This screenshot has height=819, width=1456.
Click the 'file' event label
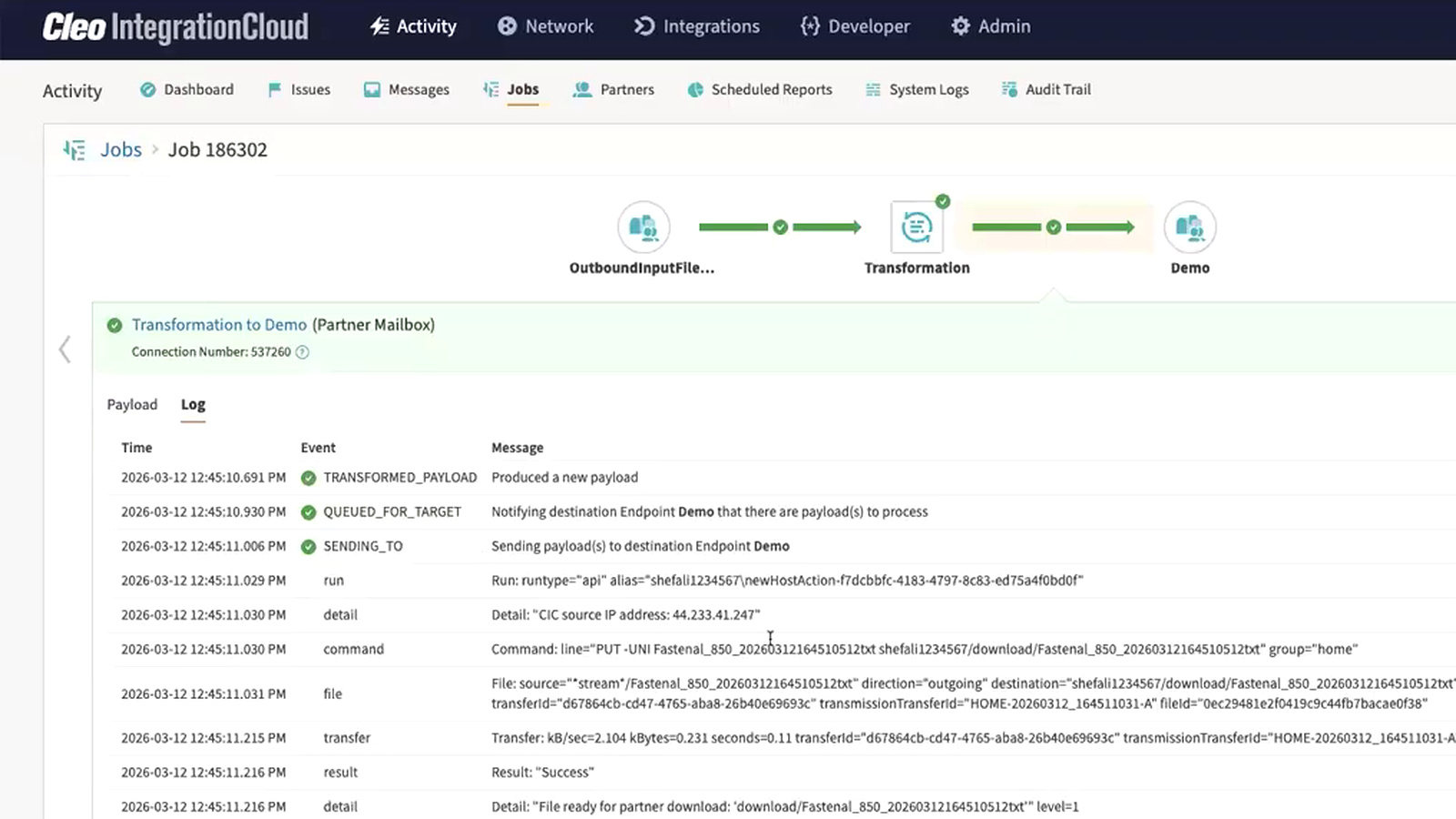[x=333, y=693]
